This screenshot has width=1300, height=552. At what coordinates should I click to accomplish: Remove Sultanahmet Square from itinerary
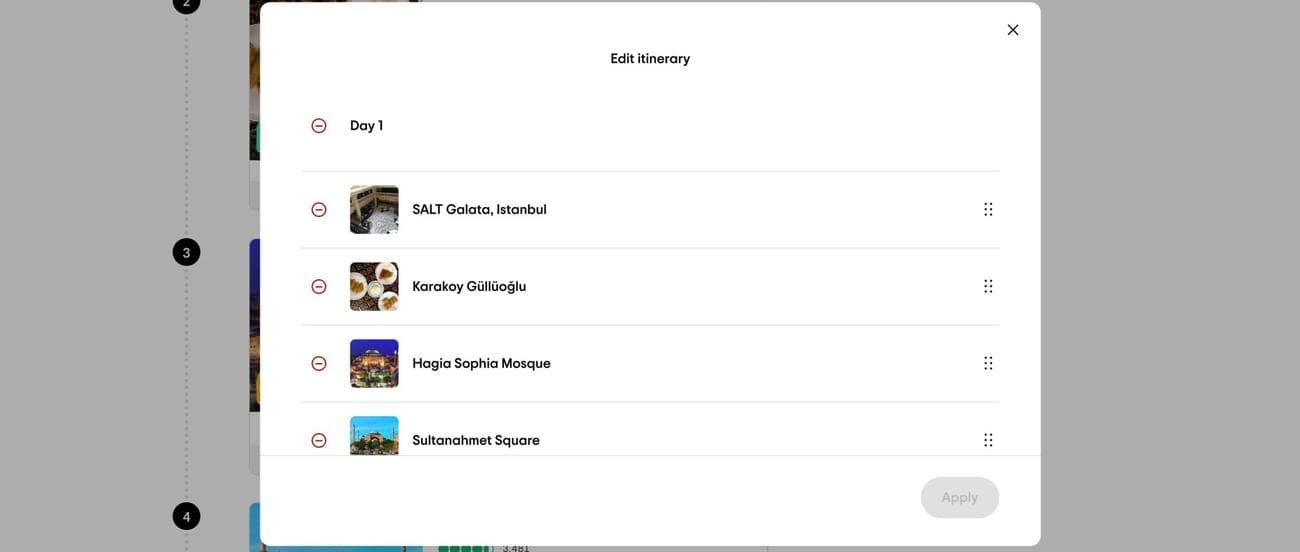(319, 440)
